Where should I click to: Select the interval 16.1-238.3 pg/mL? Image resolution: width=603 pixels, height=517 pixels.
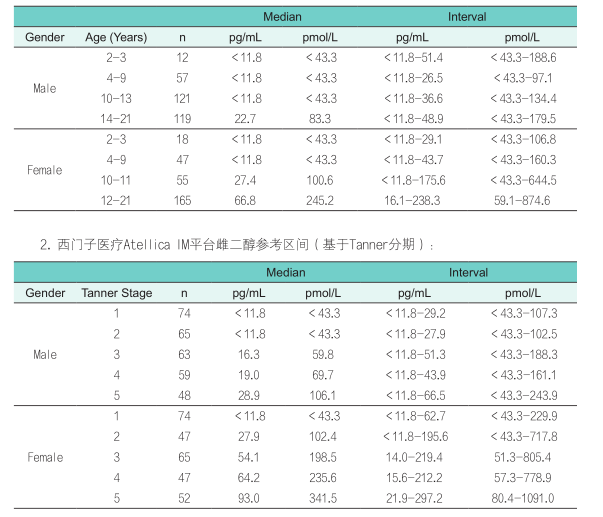coord(412,200)
